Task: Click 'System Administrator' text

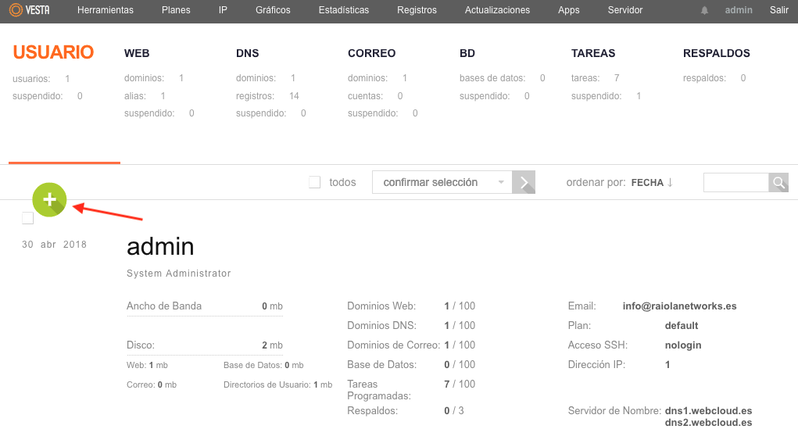Action: click(x=179, y=273)
